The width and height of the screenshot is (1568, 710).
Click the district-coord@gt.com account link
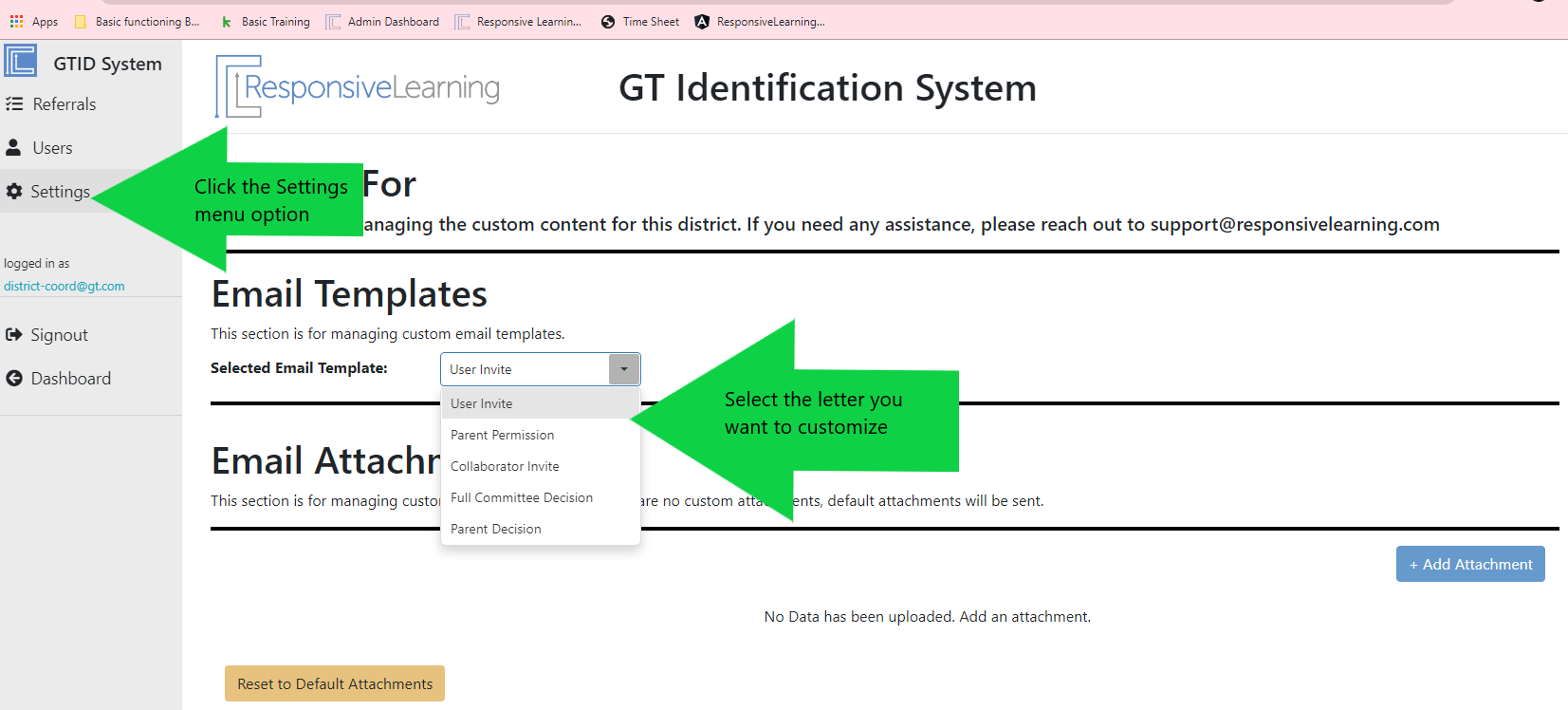click(x=64, y=286)
